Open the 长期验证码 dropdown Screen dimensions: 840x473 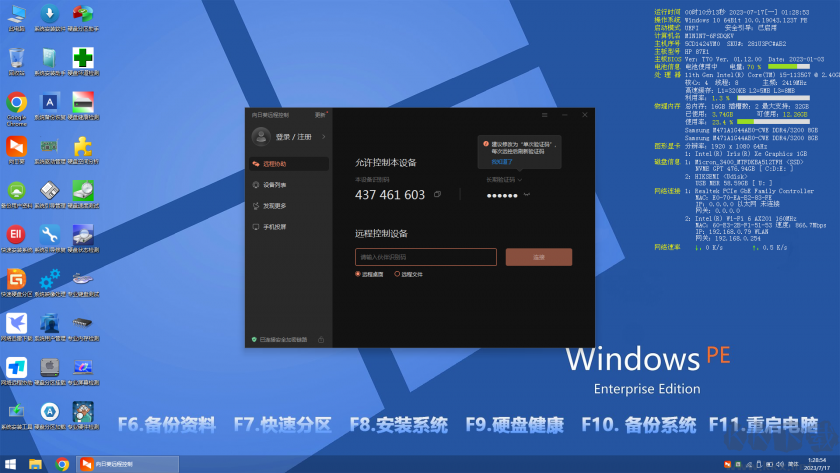click(504, 180)
